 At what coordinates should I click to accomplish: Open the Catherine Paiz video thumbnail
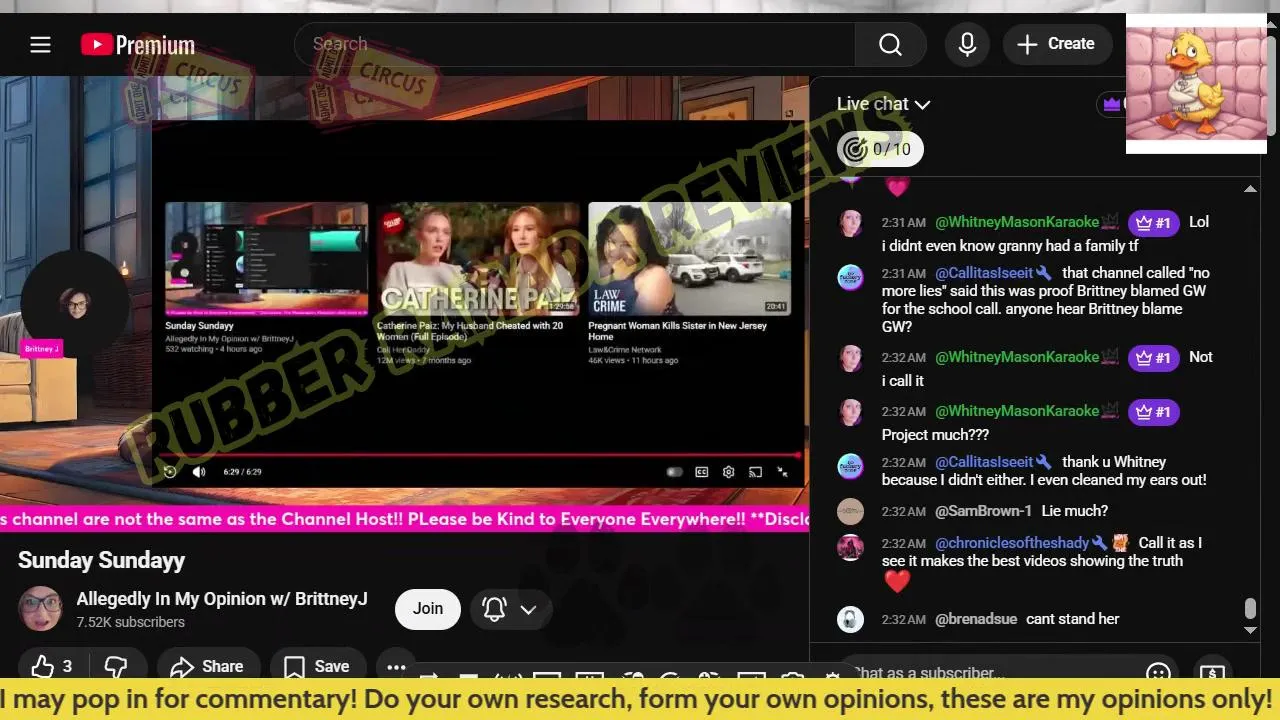[x=478, y=259]
